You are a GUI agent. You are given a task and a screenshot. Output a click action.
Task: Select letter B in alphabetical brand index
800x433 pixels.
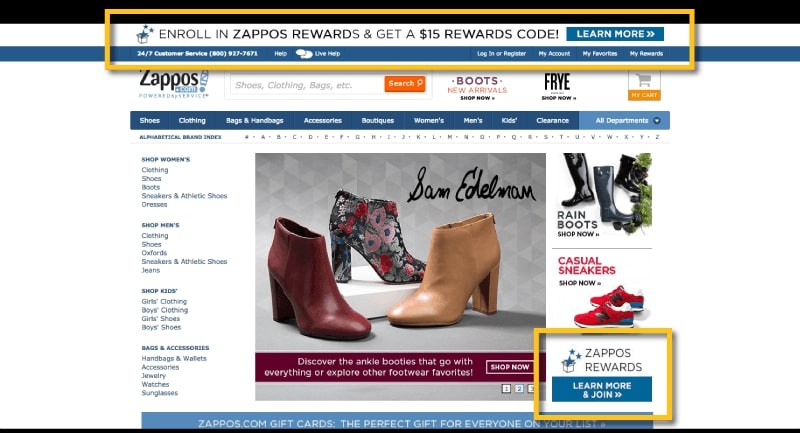point(279,137)
